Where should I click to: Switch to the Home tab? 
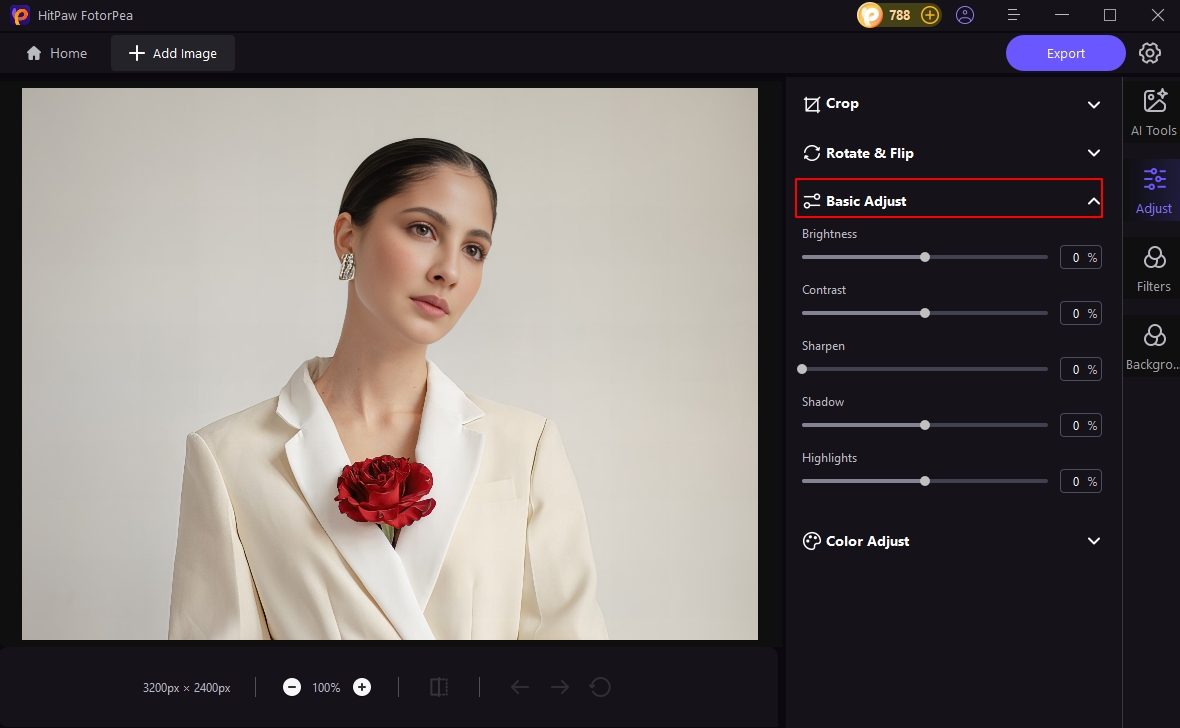[56, 52]
